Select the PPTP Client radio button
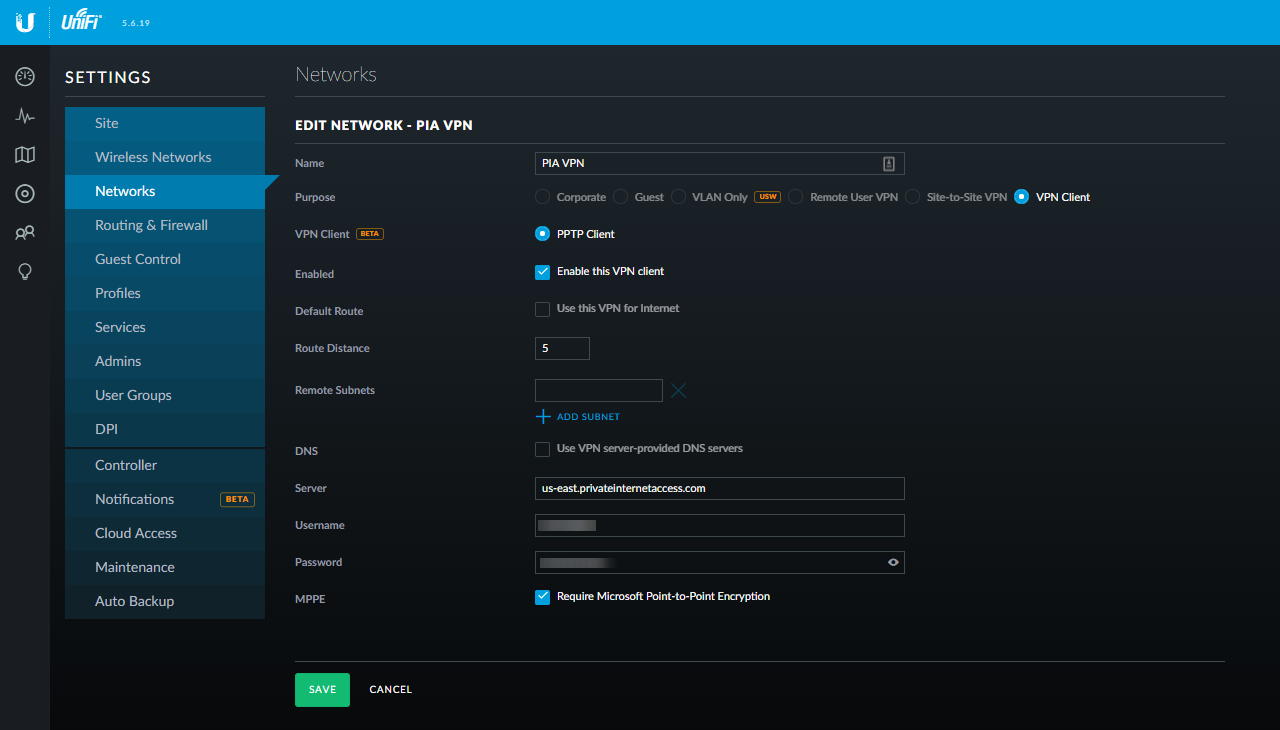 coord(542,234)
